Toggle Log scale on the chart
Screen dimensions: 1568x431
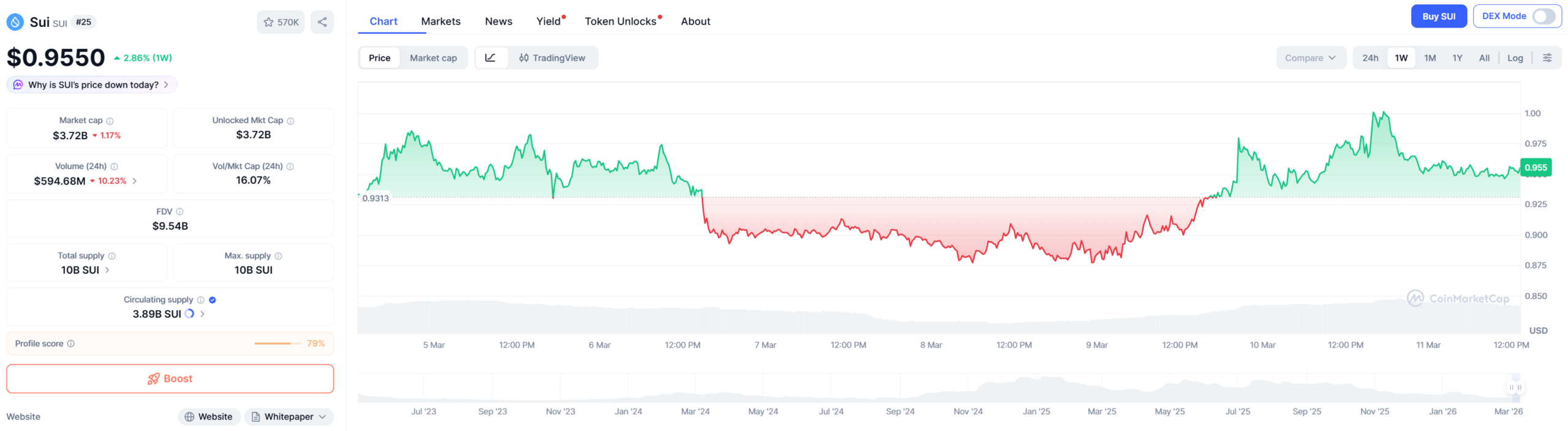click(x=1515, y=58)
